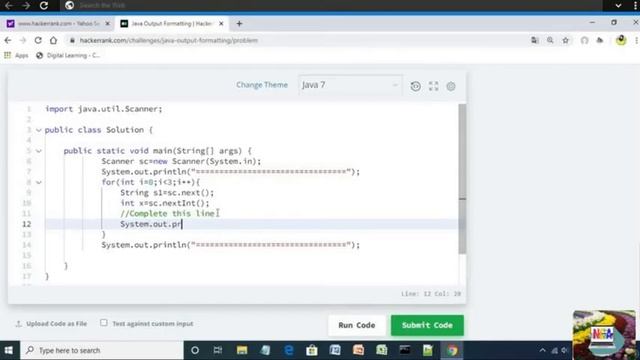Image resolution: width=640 pixels, height=360 pixels.
Task: Open the outer browser dropdown chevron
Action: pos(618,5)
